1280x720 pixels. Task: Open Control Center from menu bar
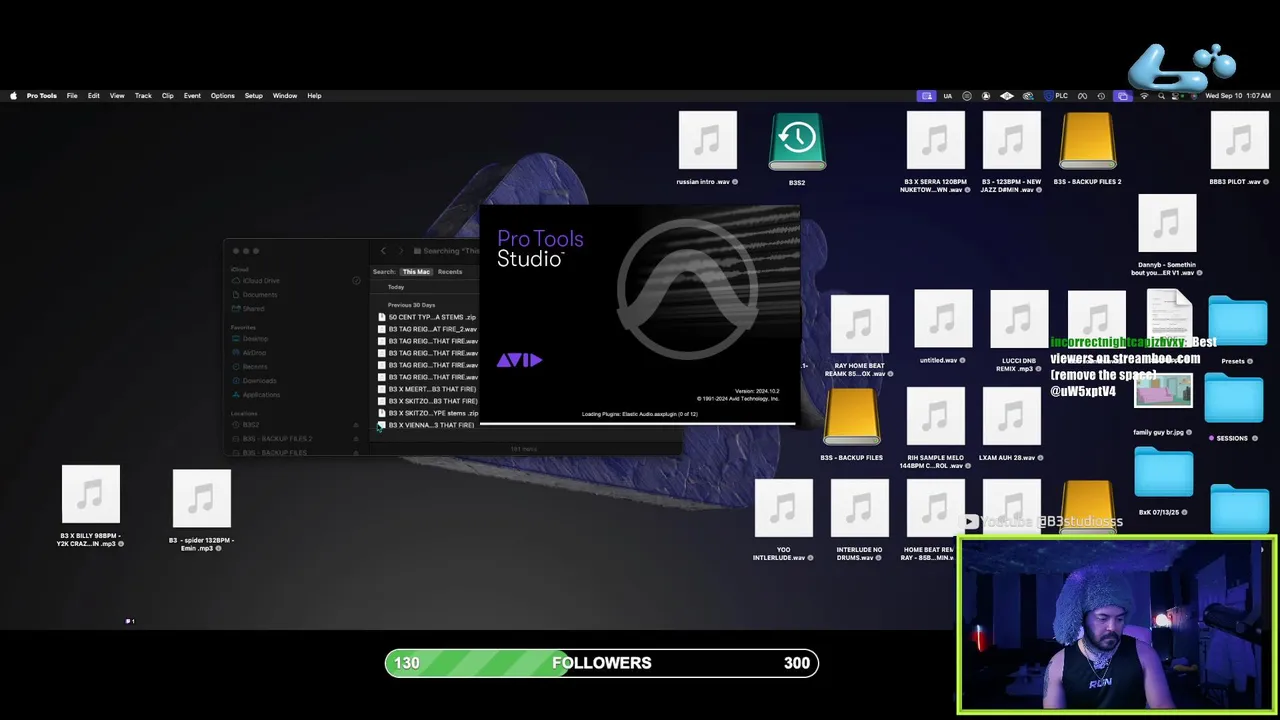[x=1176, y=96]
